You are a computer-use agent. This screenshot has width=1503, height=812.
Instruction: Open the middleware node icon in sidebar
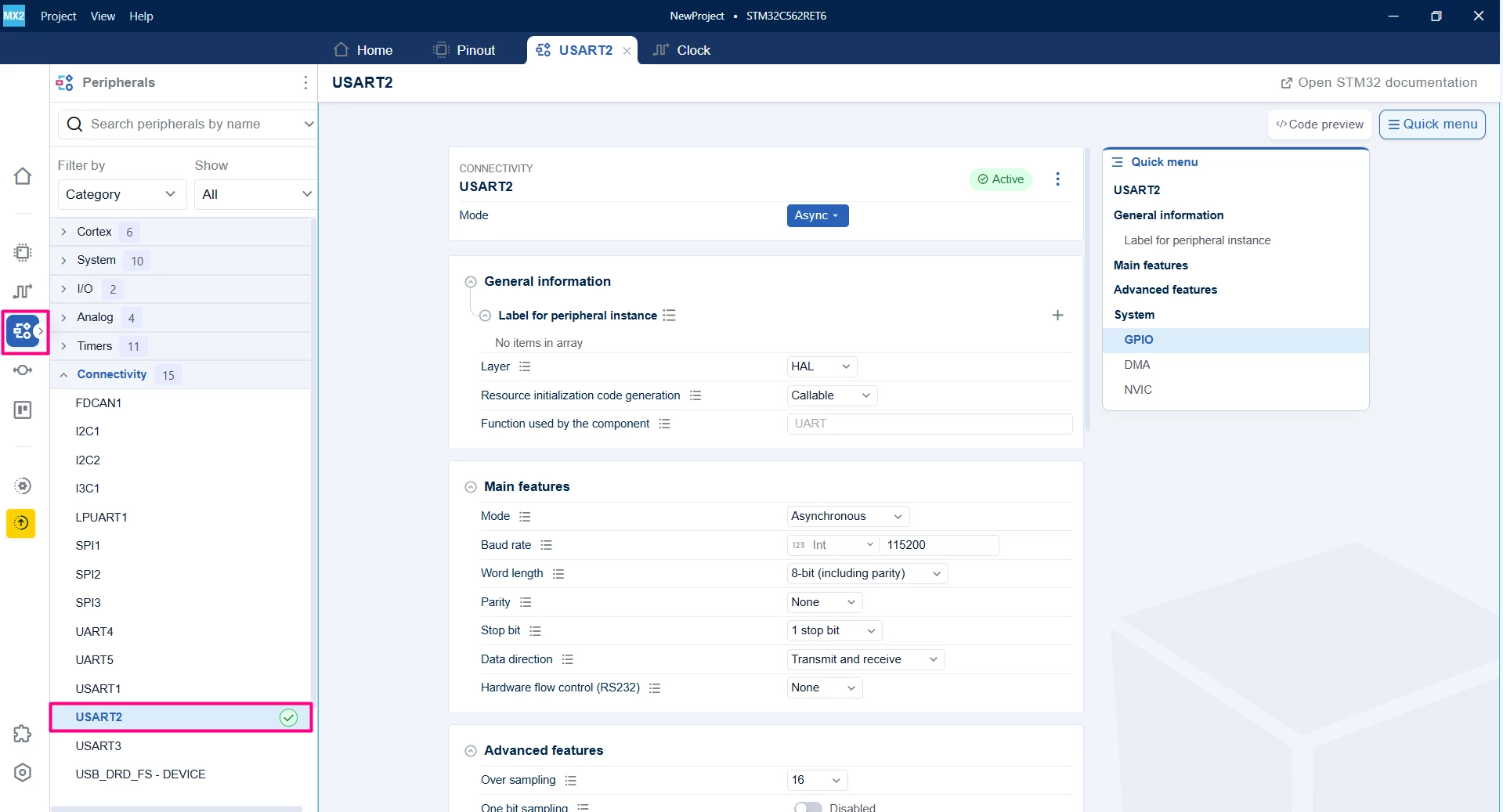point(23,370)
